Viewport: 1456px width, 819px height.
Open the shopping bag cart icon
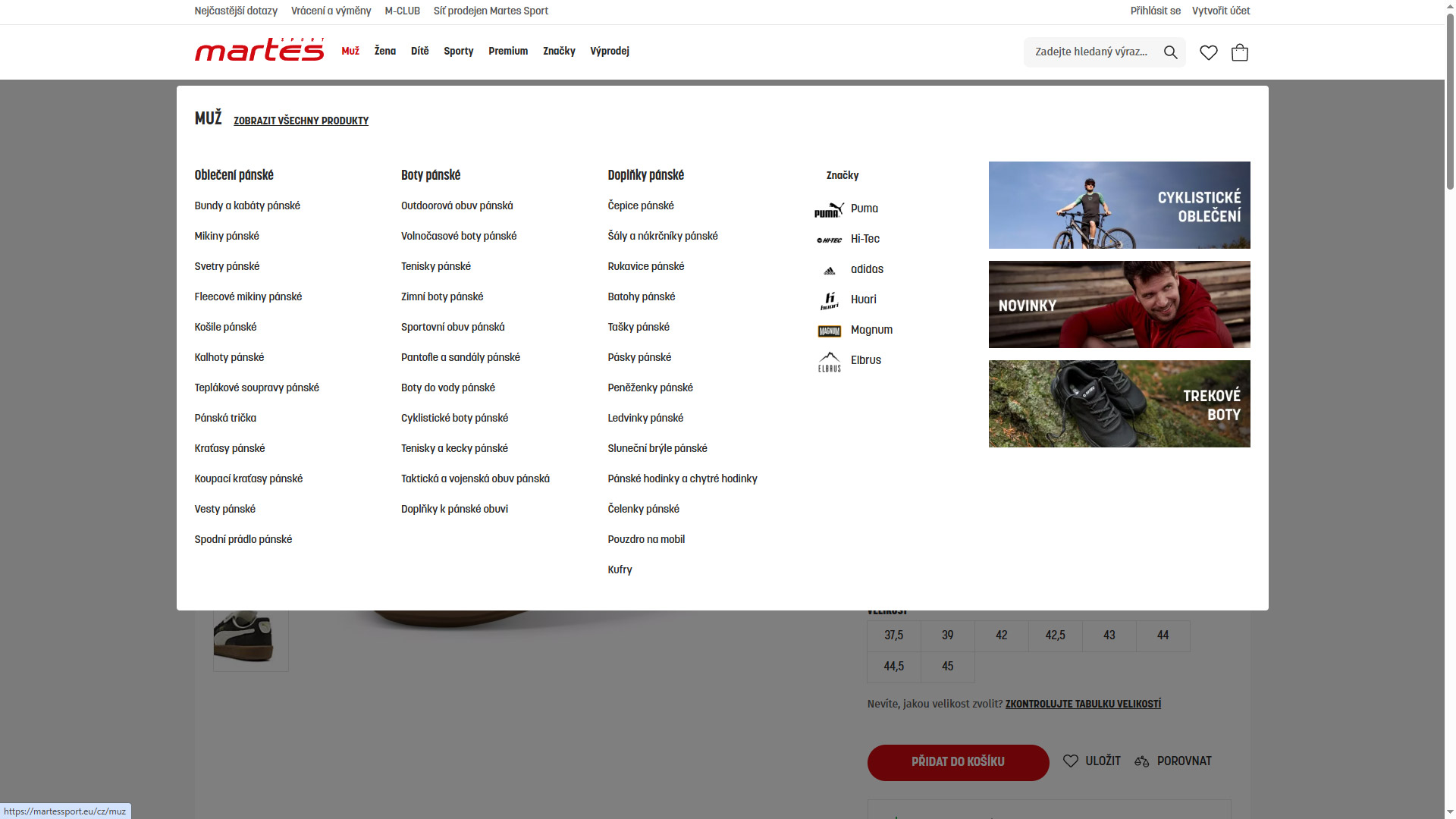pos(1240,52)
